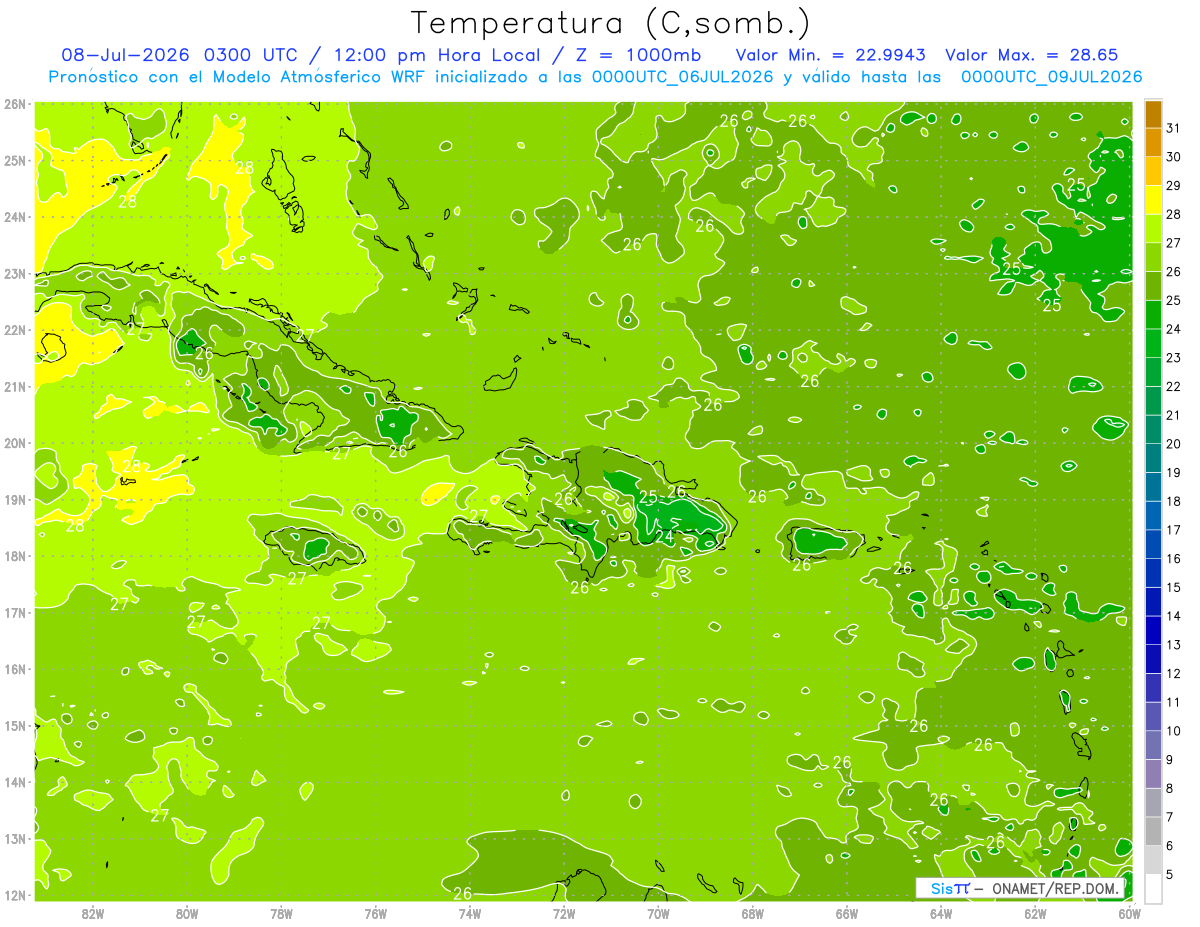
Task: Click the 19N latitude axis label
Action: coord(15,499)
